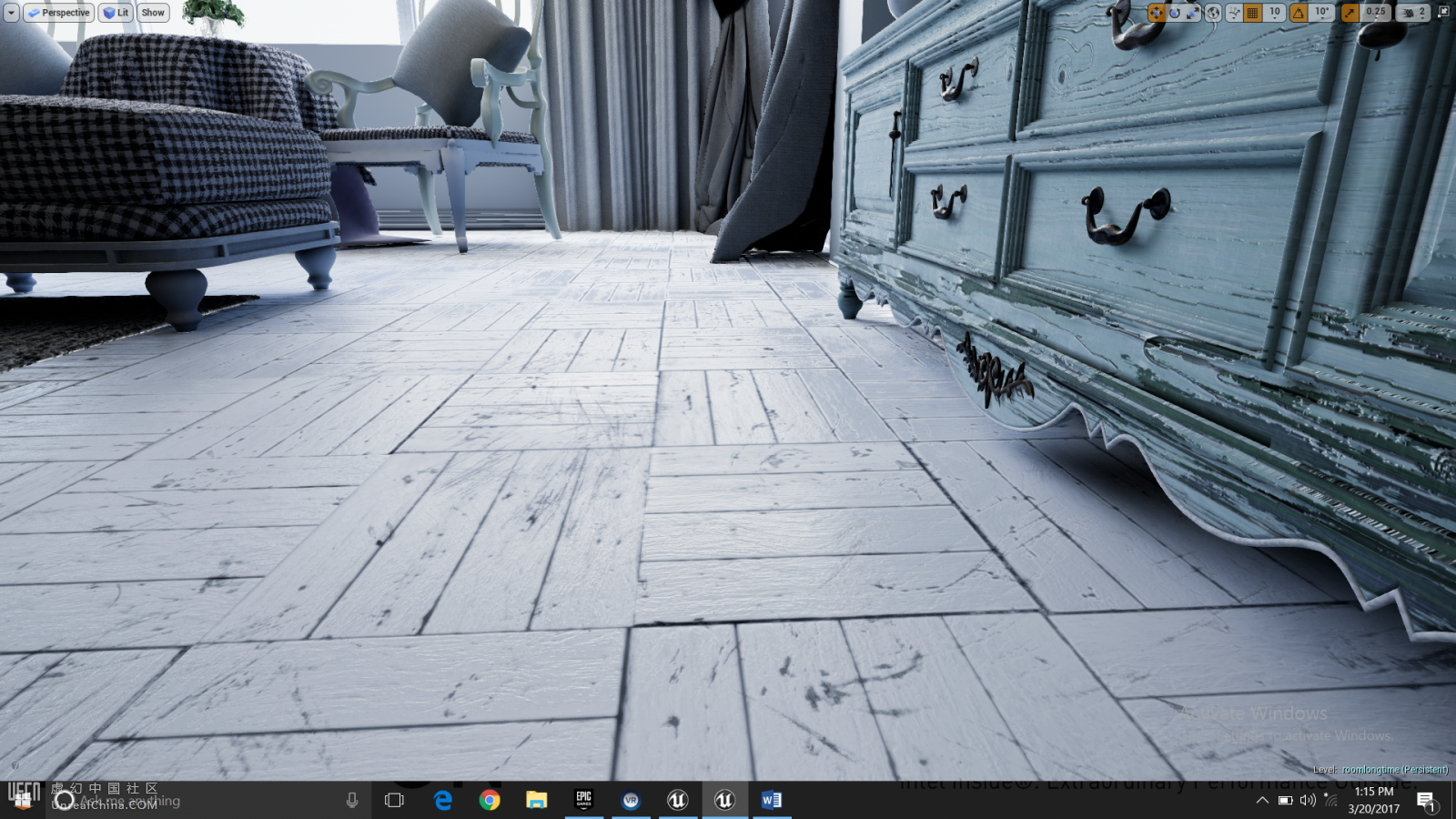Screen dimensions: 1456x819
Task: Select the Translate (move) gizmo tool
Action: point(1157,13)
